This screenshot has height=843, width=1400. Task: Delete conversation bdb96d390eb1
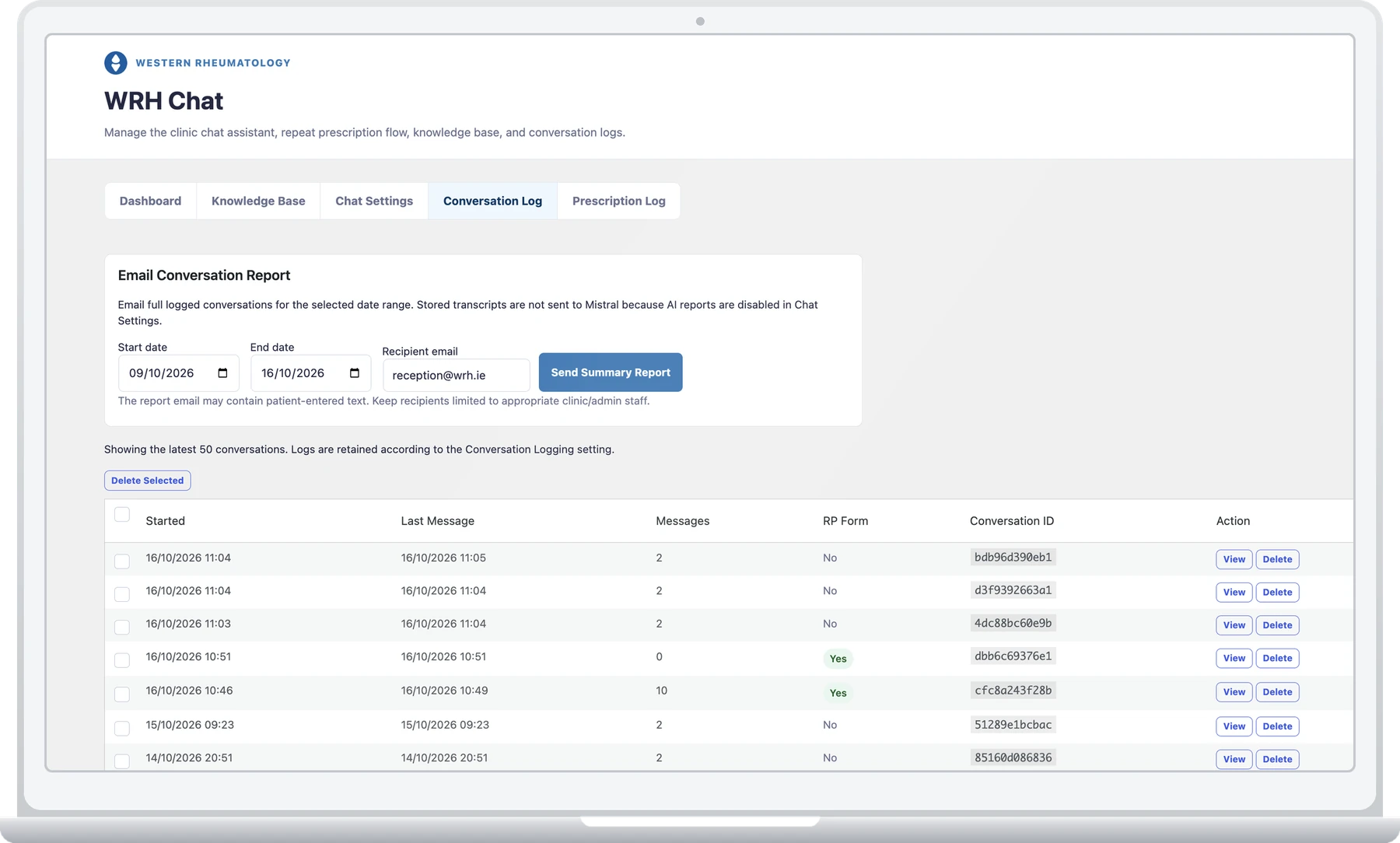pyautogui.click(x=1277, y=559)
